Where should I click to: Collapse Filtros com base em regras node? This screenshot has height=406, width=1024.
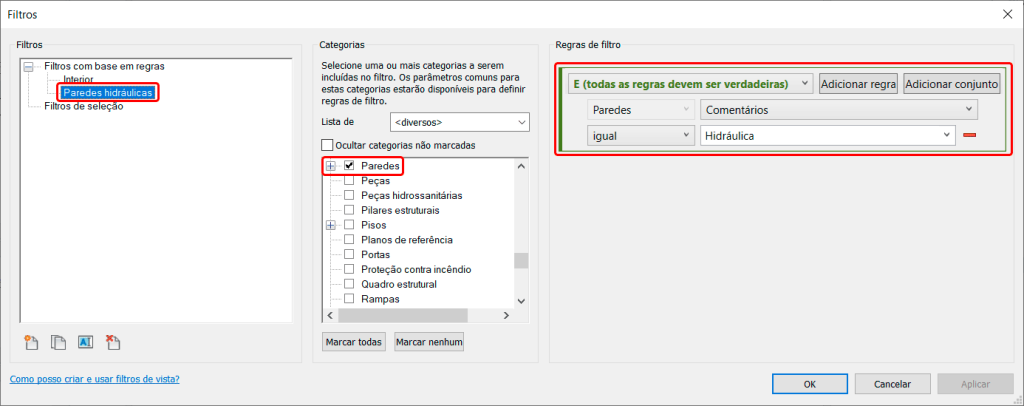[x=29, y=66]
